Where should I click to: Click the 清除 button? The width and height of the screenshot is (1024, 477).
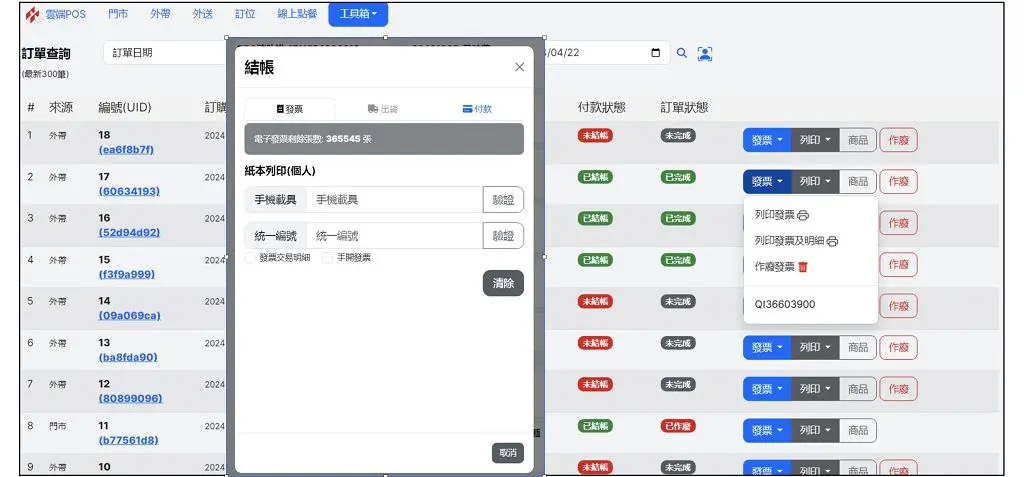tap(503, 284)
